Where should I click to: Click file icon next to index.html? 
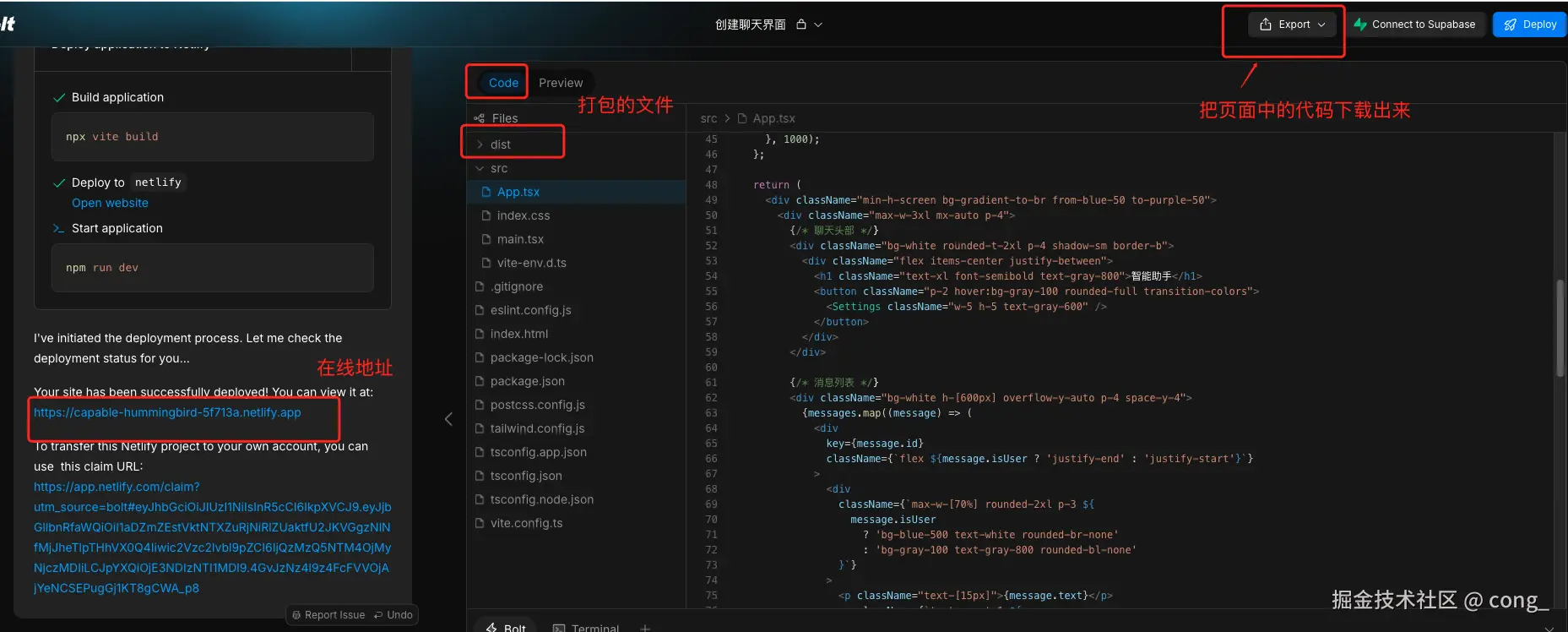tap(480, 334)
